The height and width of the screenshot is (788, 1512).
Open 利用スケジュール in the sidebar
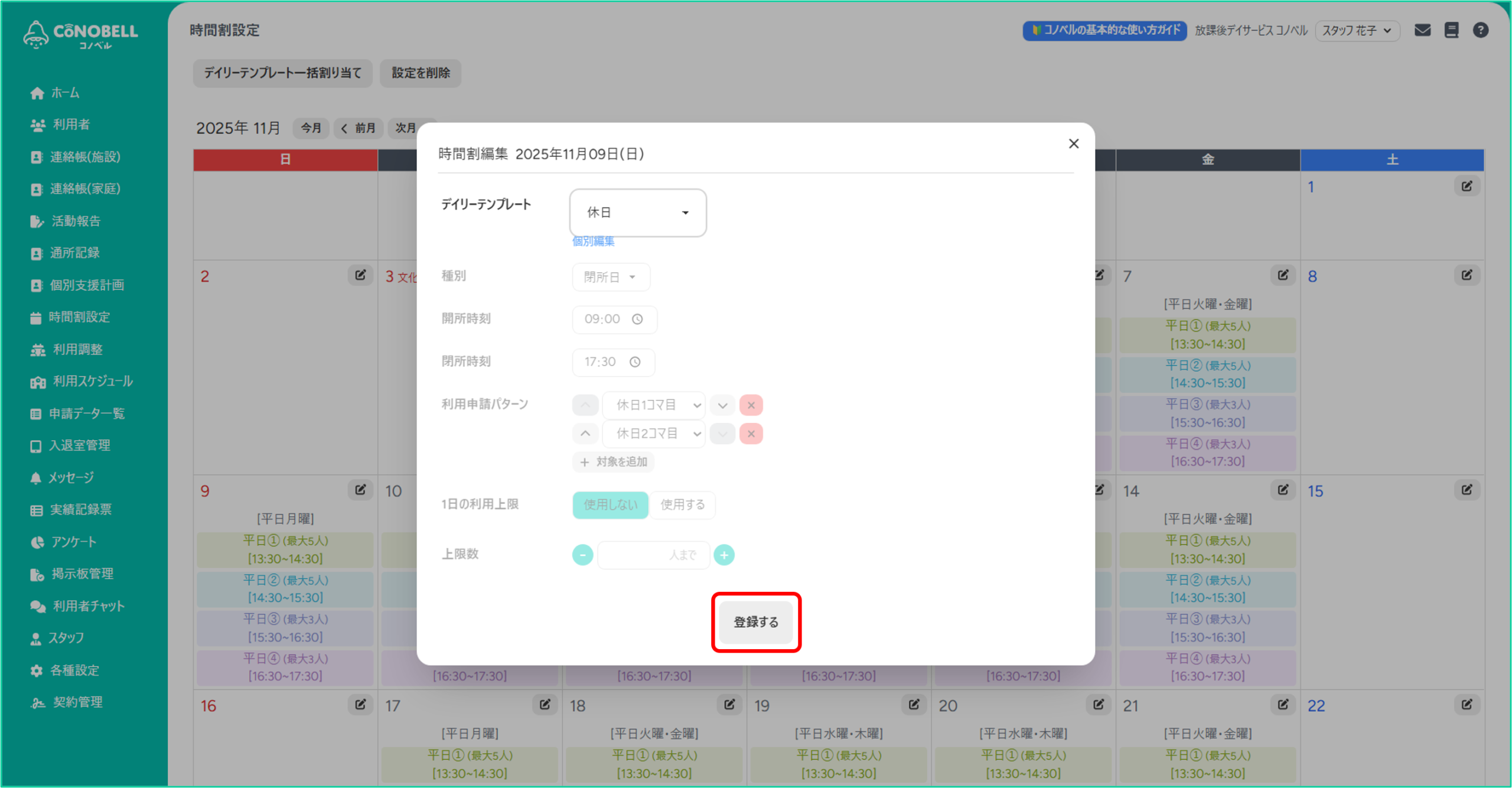pos(92,382)
